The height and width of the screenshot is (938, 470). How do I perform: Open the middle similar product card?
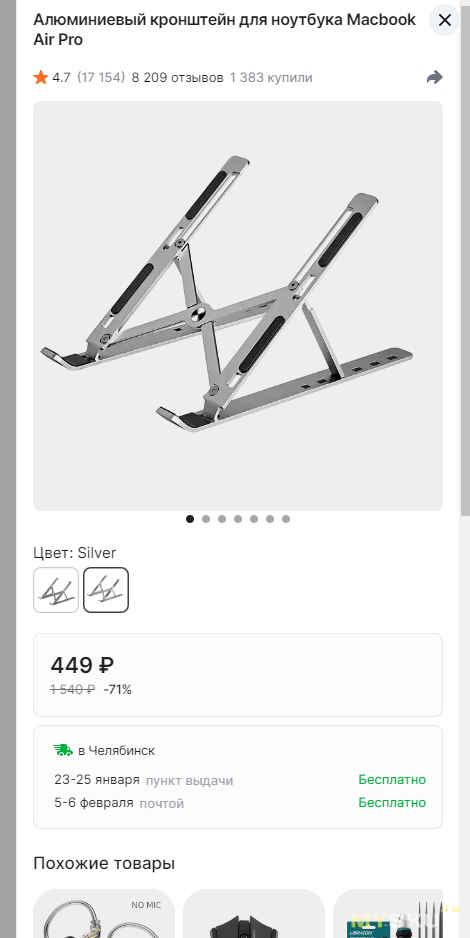254,913
